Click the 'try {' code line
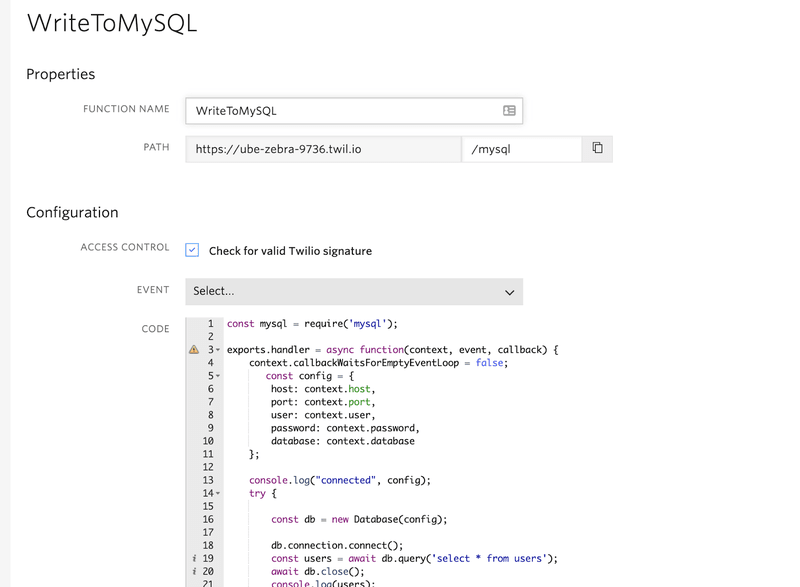Viewport: 800px width, 587px height. [x=263, y=494]
